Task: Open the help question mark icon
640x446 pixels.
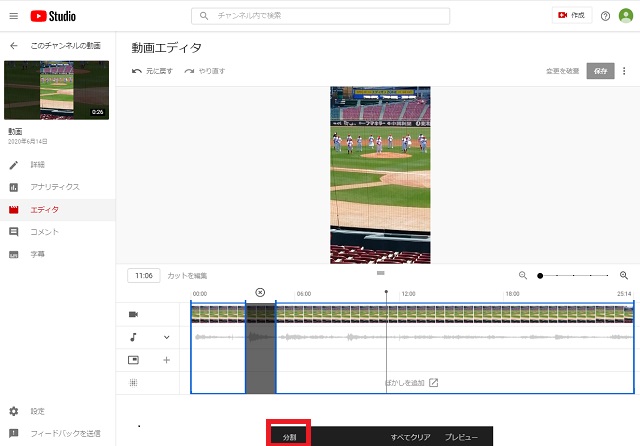Action: pyautogui.click(x=605, y=16)
